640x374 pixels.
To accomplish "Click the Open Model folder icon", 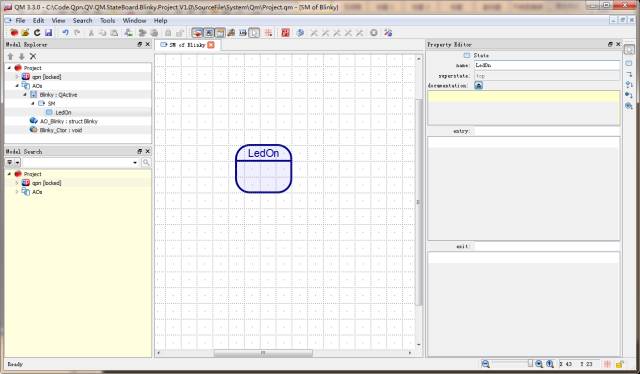I will [x=25, y=33].
